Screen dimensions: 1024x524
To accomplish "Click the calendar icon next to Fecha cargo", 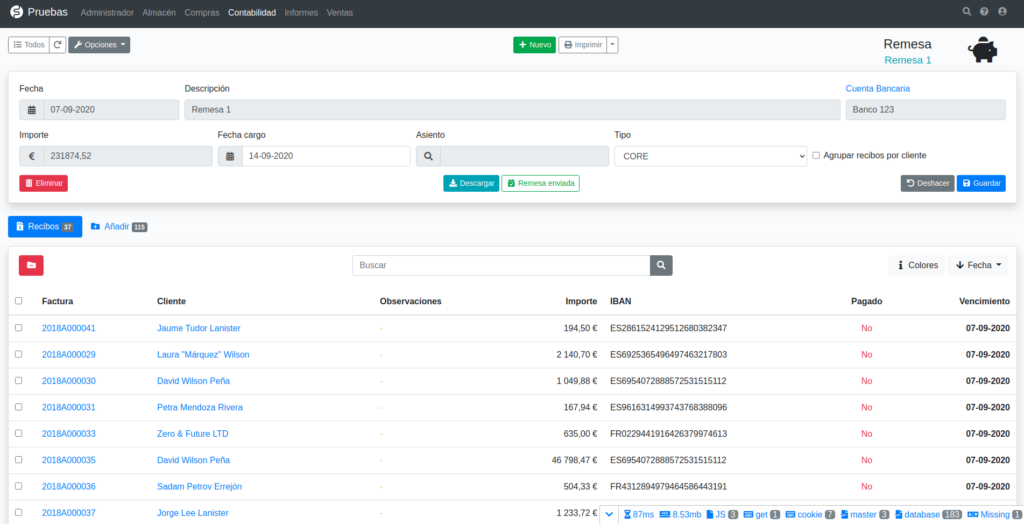I will 230,156.
